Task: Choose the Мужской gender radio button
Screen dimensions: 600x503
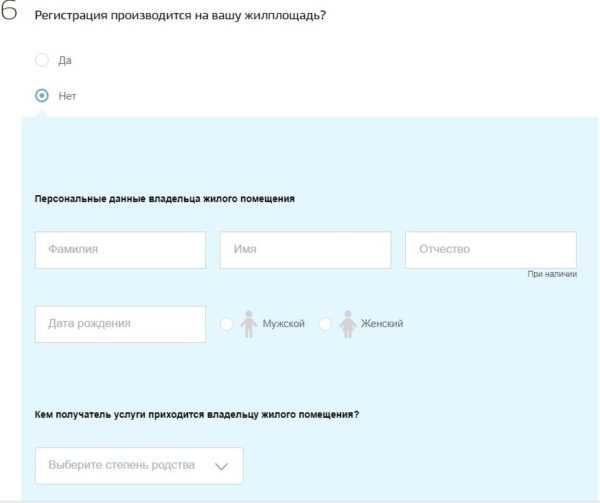Action: pyautogui.click(x=226, y=324)
